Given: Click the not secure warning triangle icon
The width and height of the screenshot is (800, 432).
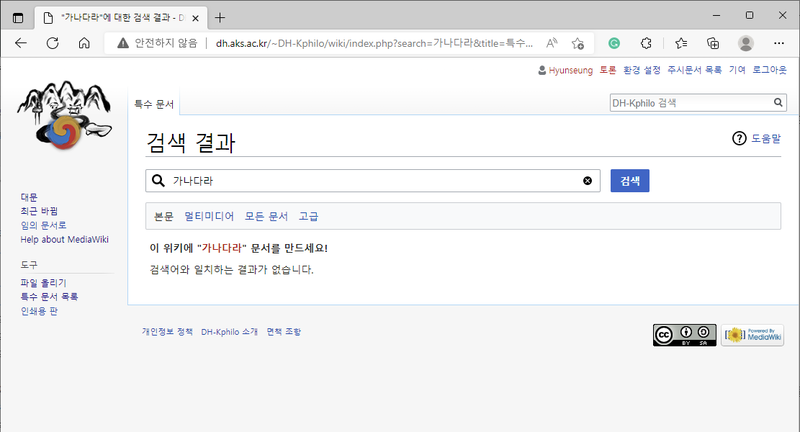Looking at the screenshot, I should click(122, 43).
